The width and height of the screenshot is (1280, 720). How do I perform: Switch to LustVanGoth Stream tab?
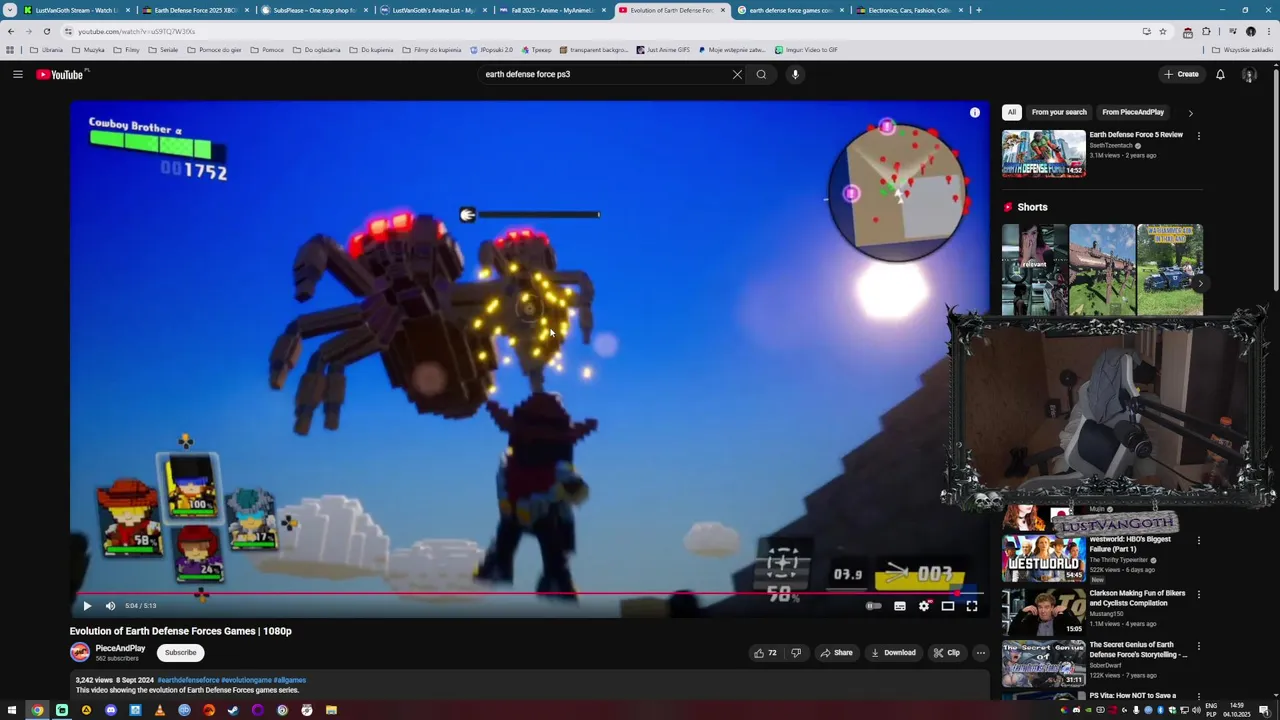(x=76, y=10)
